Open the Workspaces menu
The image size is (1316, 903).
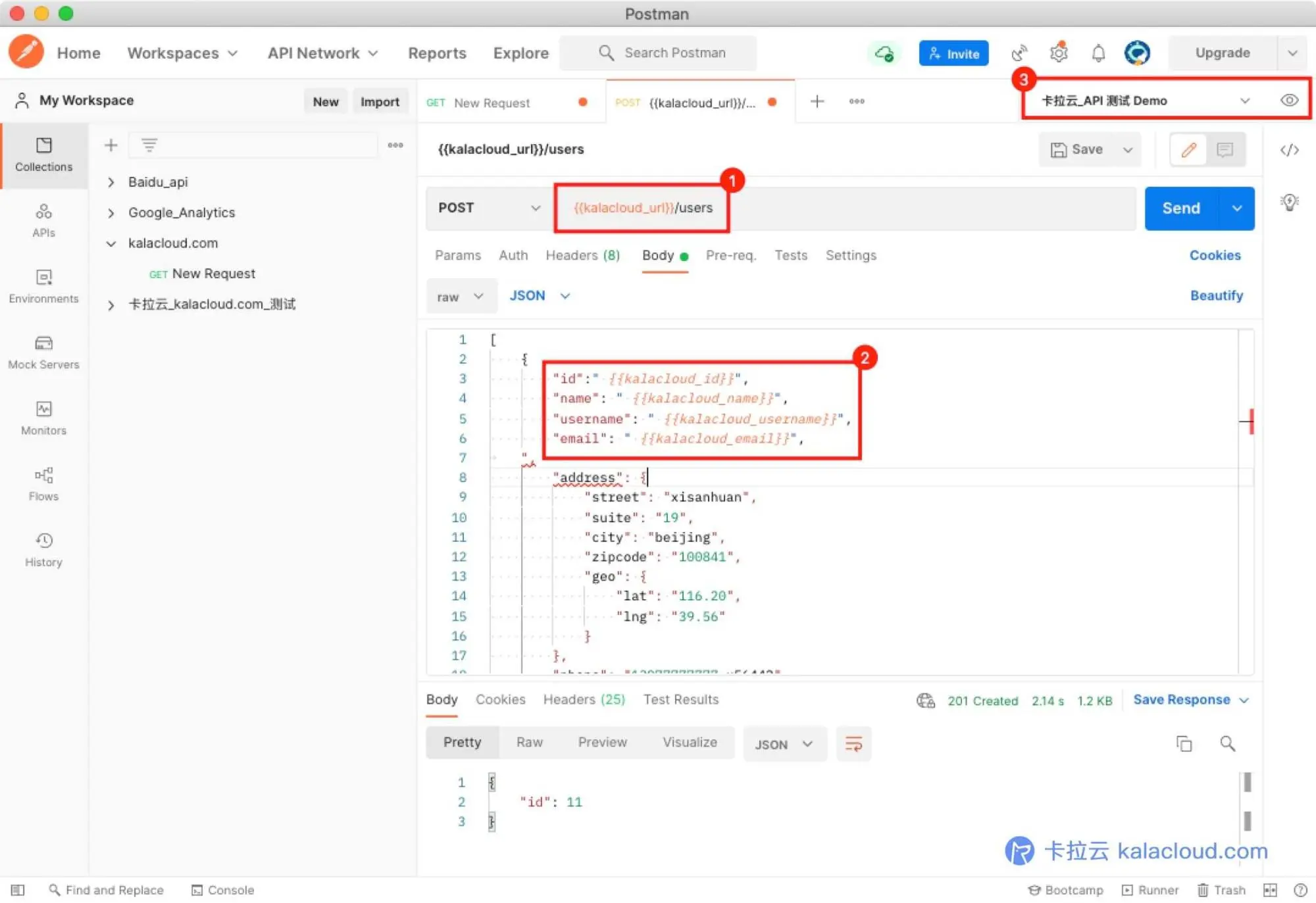coord(182,53)
